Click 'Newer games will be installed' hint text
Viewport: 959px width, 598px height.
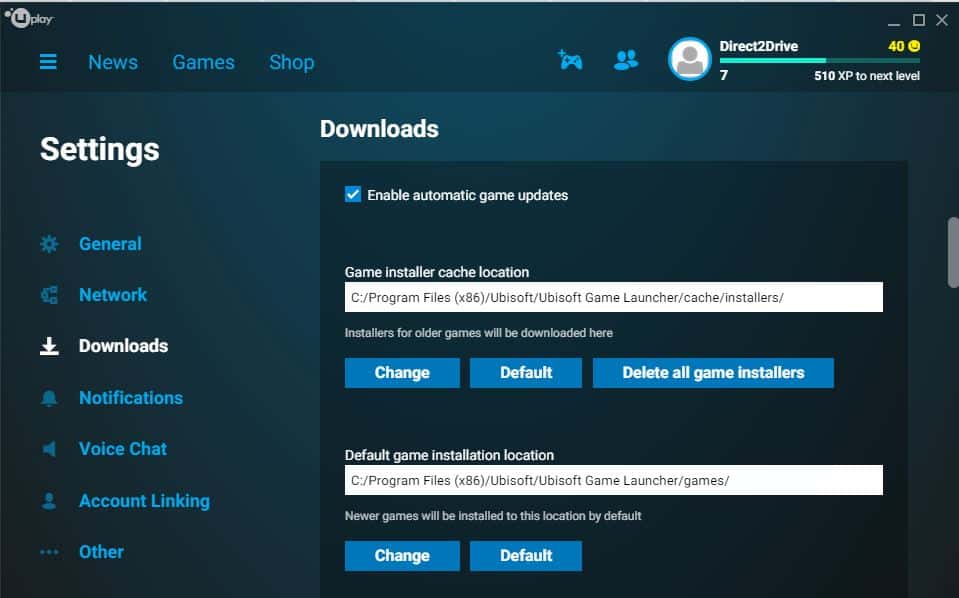(493, 516)
